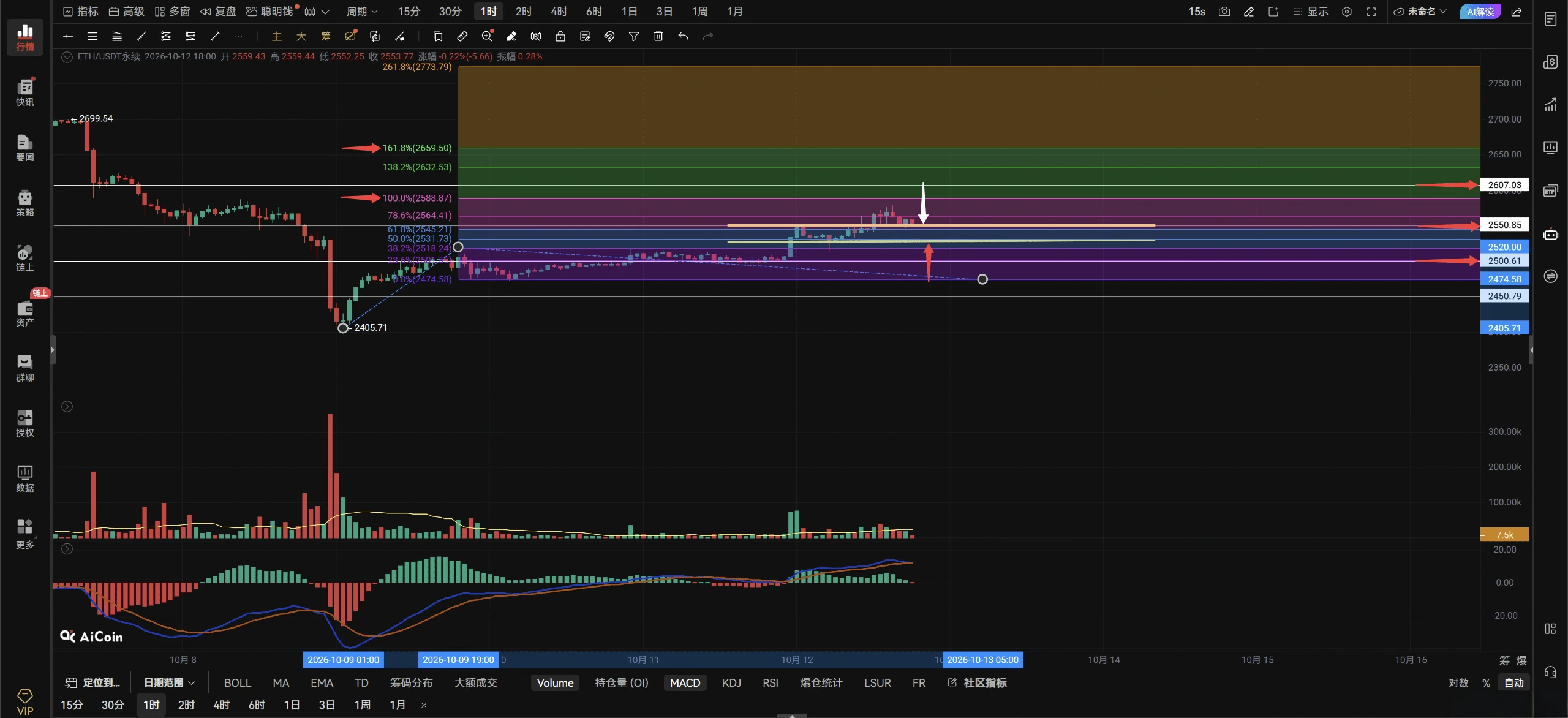The image size is (1568, 718).
Task: Open the 未命名 layout dropdown
Action: click(x=1420, y=12)
